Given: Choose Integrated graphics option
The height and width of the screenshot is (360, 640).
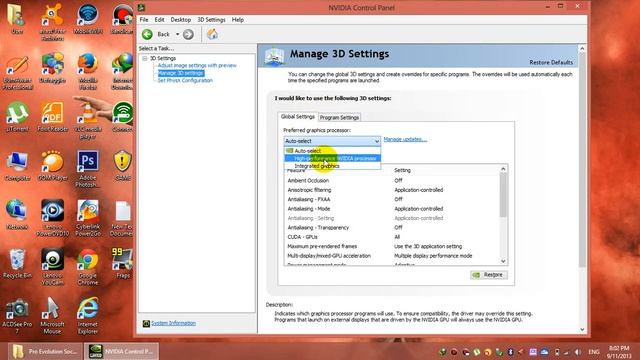Looking at the screenshot, I should coord(332,166).
